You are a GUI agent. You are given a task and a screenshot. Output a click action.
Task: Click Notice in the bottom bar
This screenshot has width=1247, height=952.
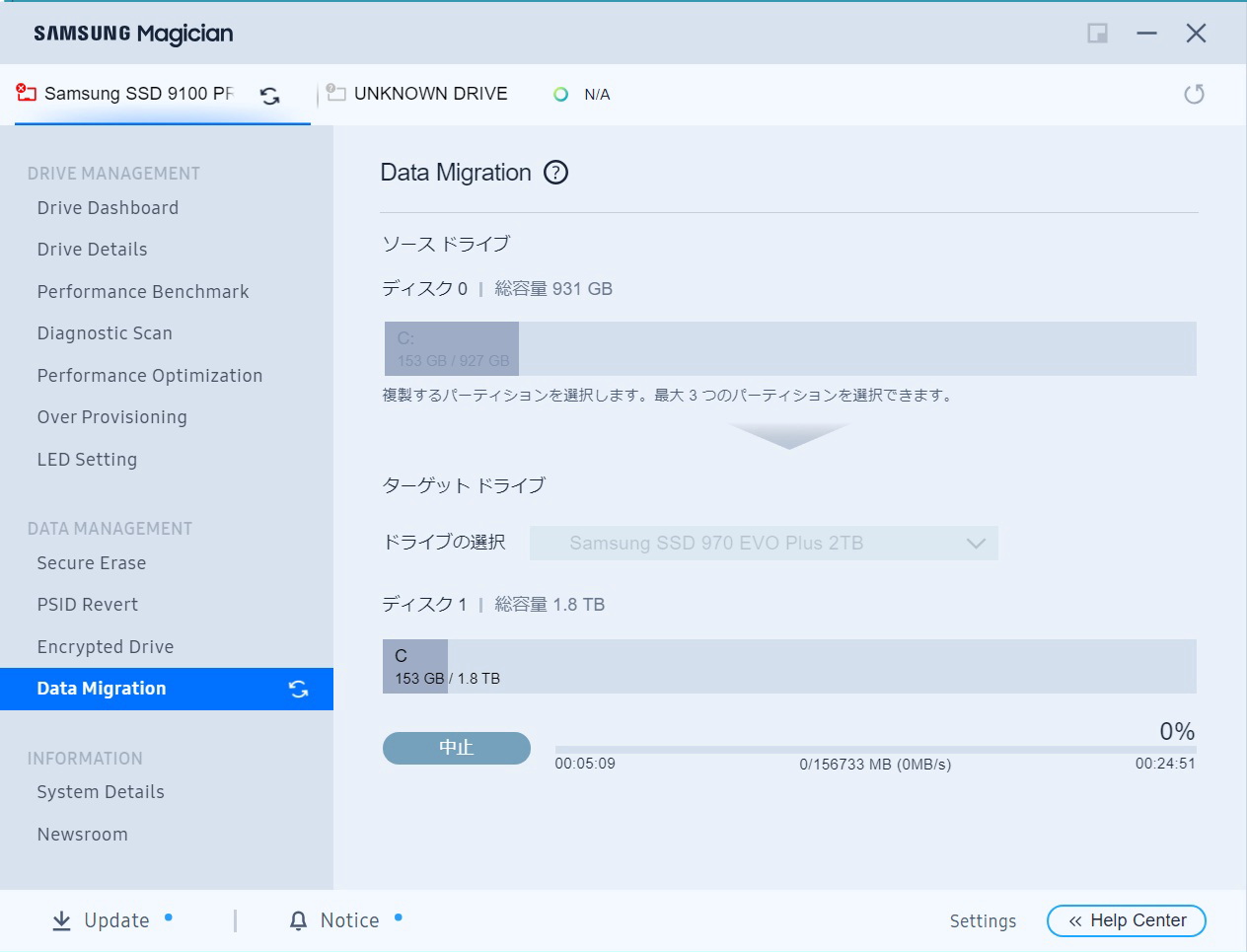(x=349, y=920)
